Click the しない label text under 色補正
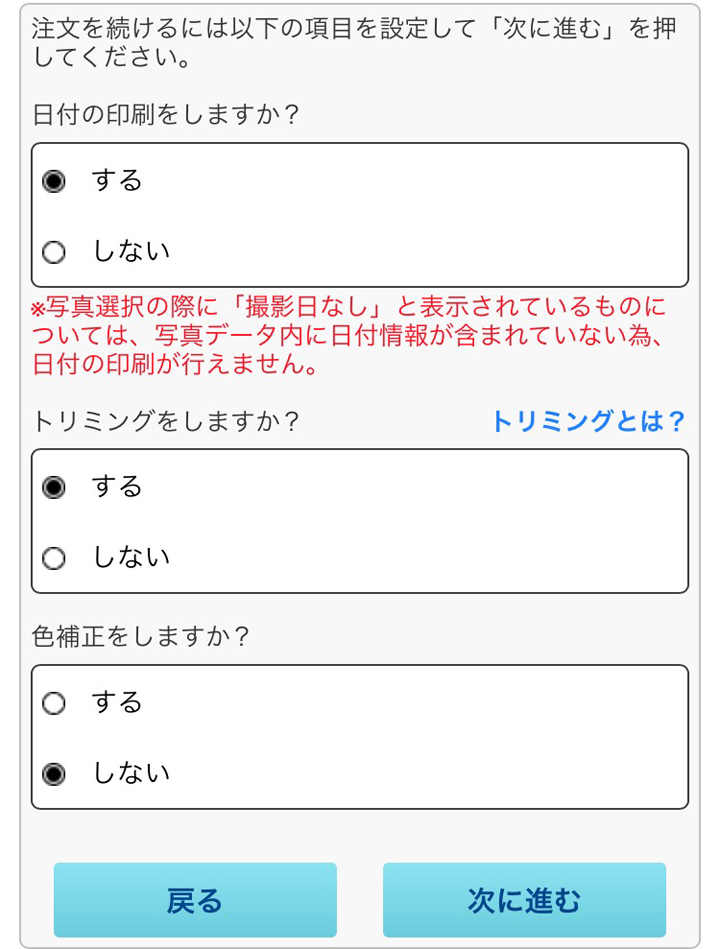Viewport: 720px width, 949px height. click(x=131, y=774)
